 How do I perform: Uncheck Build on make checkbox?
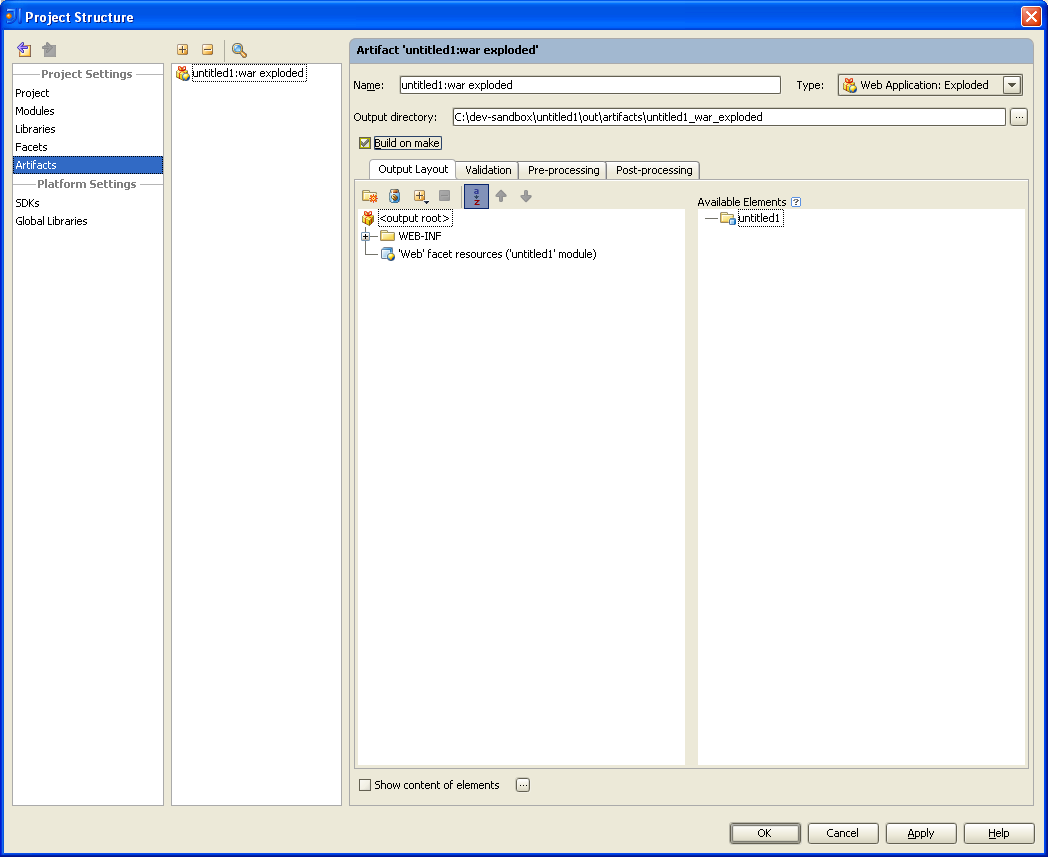pos(365,143)
